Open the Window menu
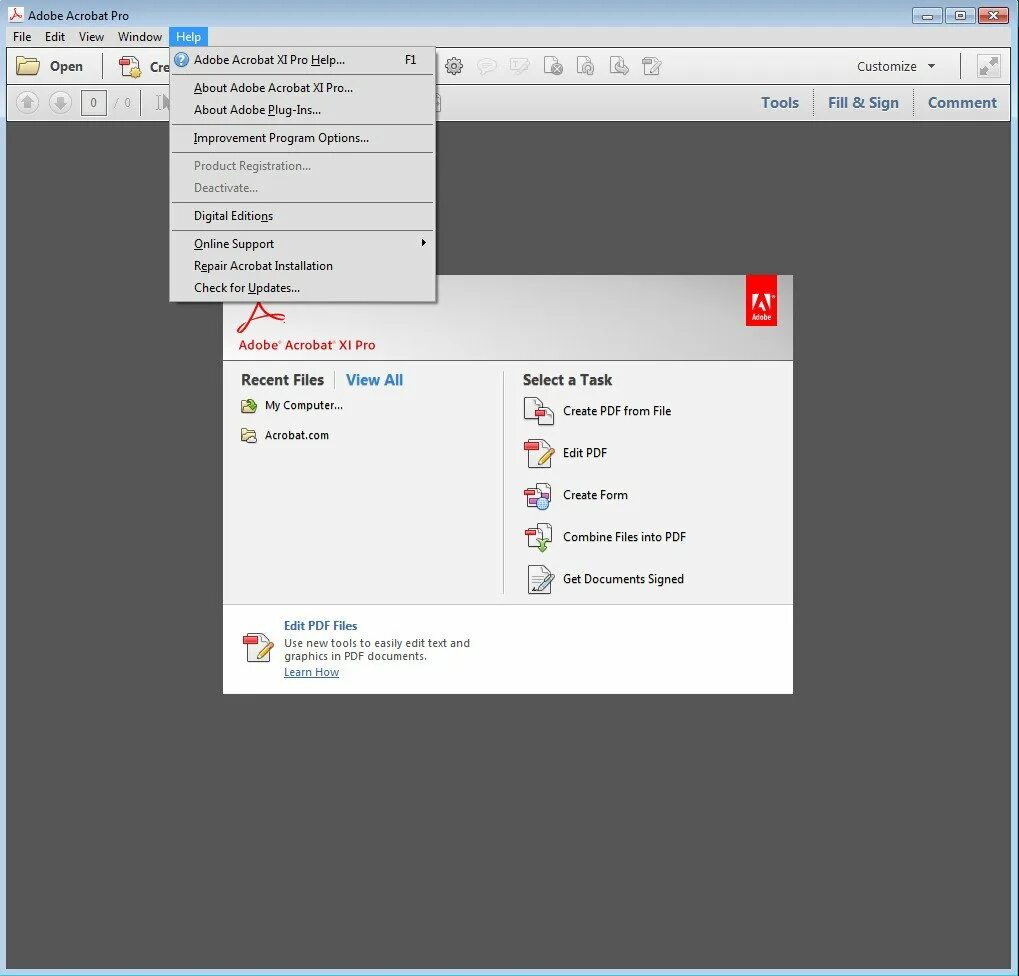The width and height of the screenshot is (1019, 976). [x=140, y=37]
